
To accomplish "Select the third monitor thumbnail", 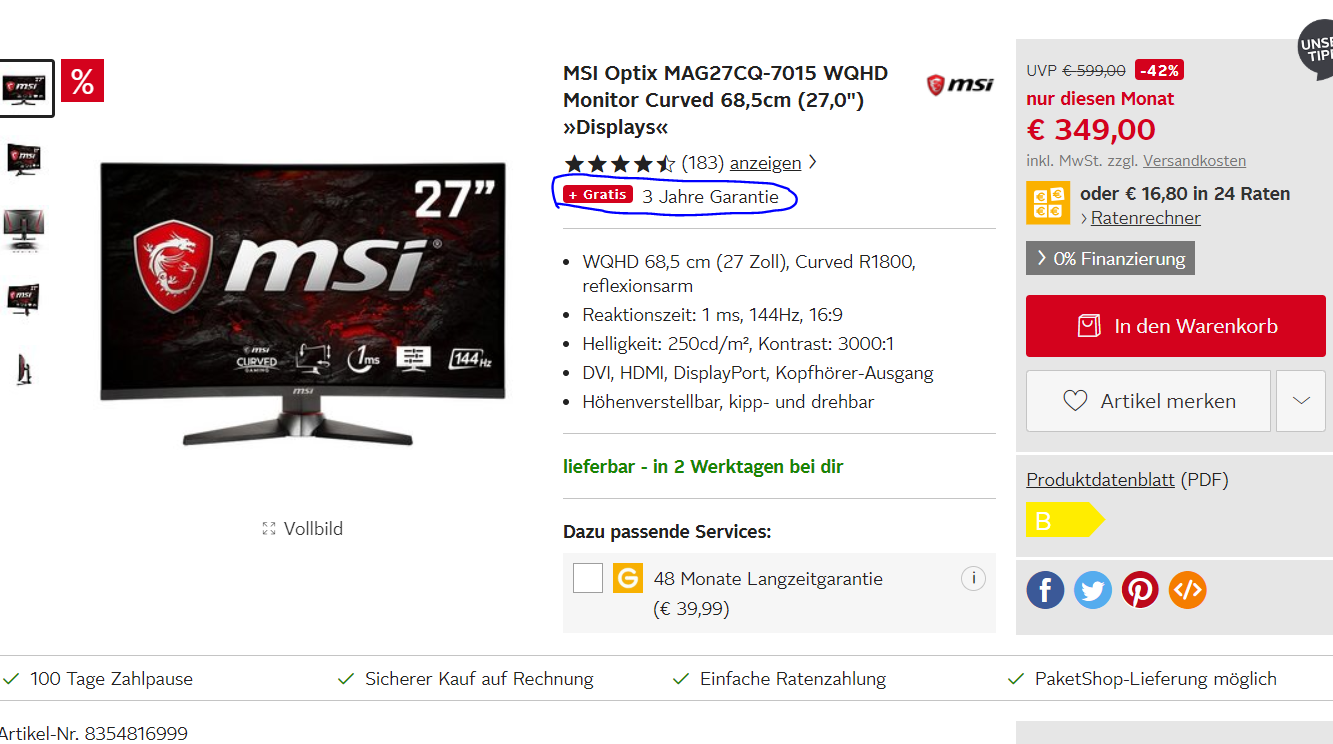I will 24,230.
